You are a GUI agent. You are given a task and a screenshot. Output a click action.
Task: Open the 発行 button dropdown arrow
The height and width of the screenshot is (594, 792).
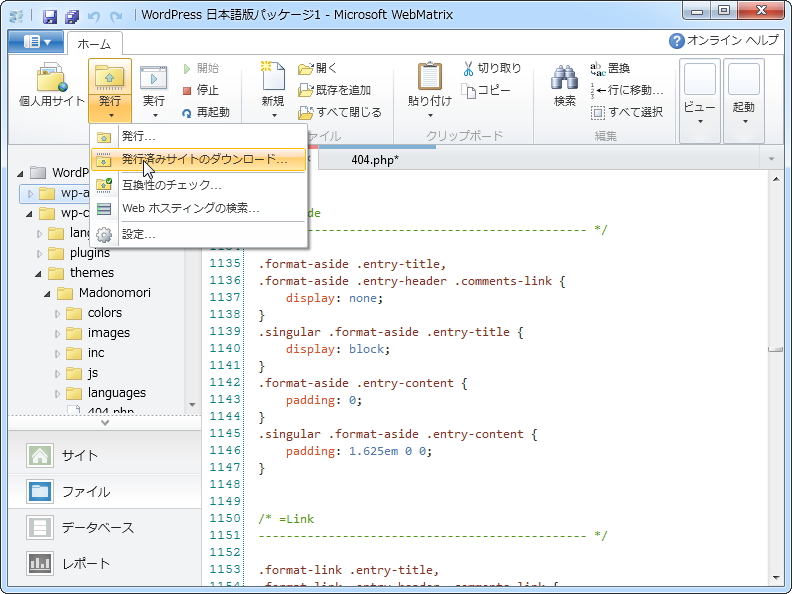click(111, 116)
